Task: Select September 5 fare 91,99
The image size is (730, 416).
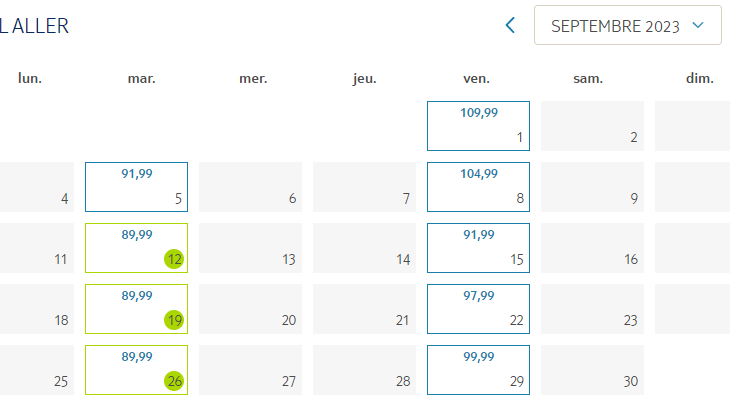Action: (x=136, y=187)
